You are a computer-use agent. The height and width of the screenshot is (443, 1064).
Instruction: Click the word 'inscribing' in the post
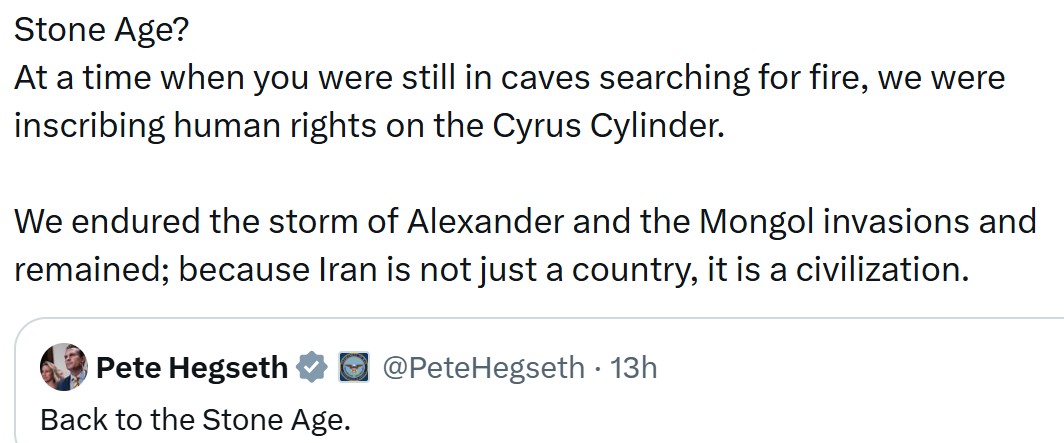click(89, 127)
